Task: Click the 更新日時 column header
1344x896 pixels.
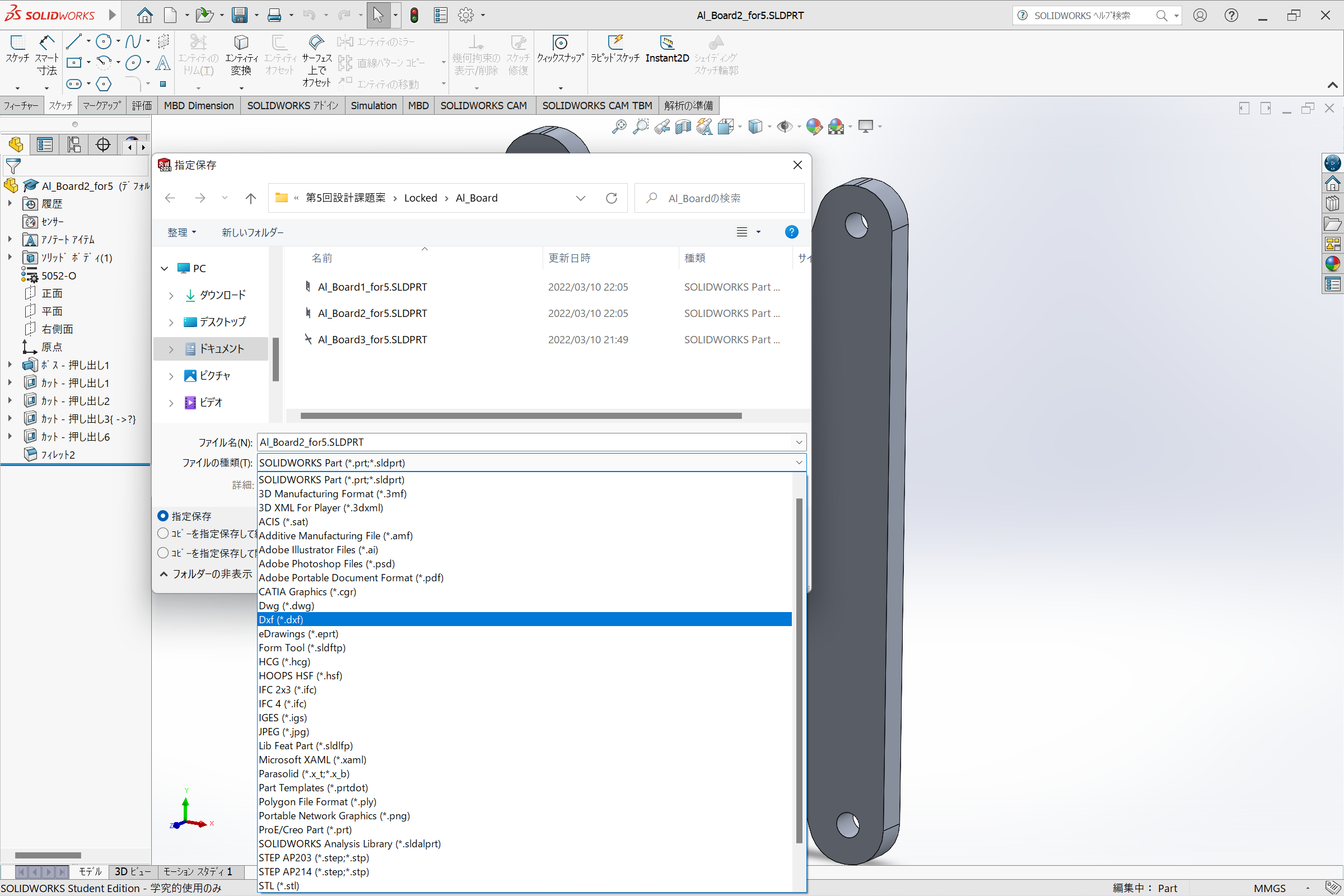Action: click(569, 258)
